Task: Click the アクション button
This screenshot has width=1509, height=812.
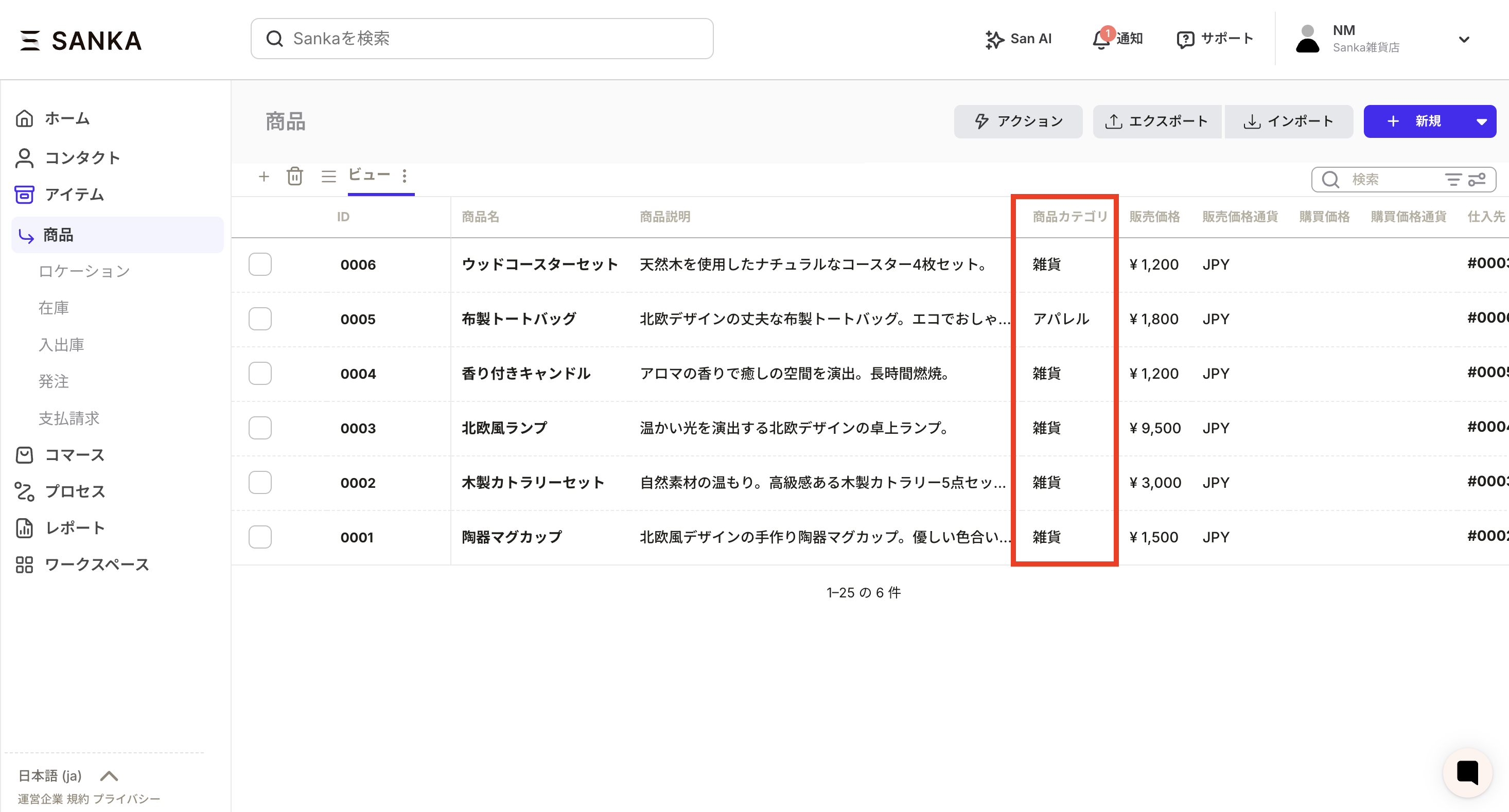Action: click(1017, 121)
